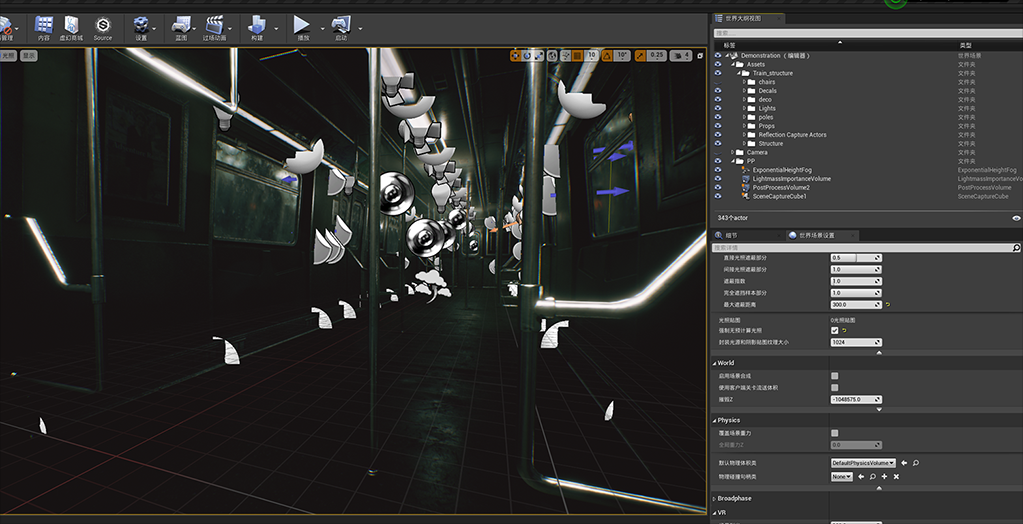Enable the 启用场景合成 checkbox

point(835,376)
